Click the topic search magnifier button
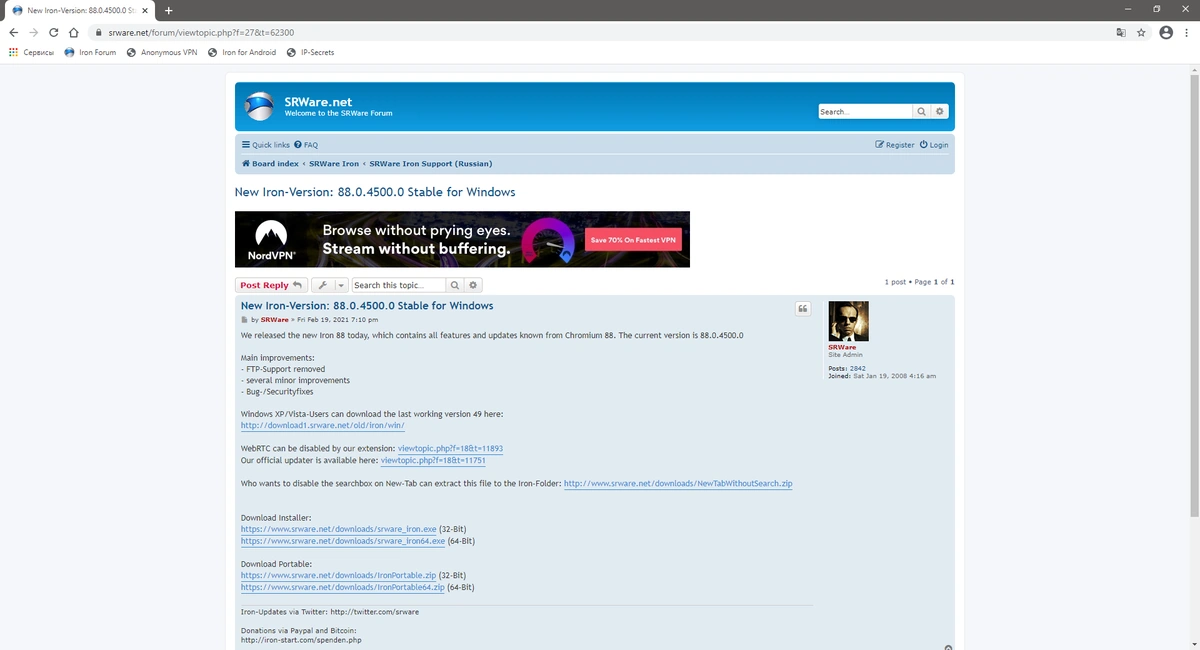Screen dimensions: 1200x650 click(x=455, y=285)
